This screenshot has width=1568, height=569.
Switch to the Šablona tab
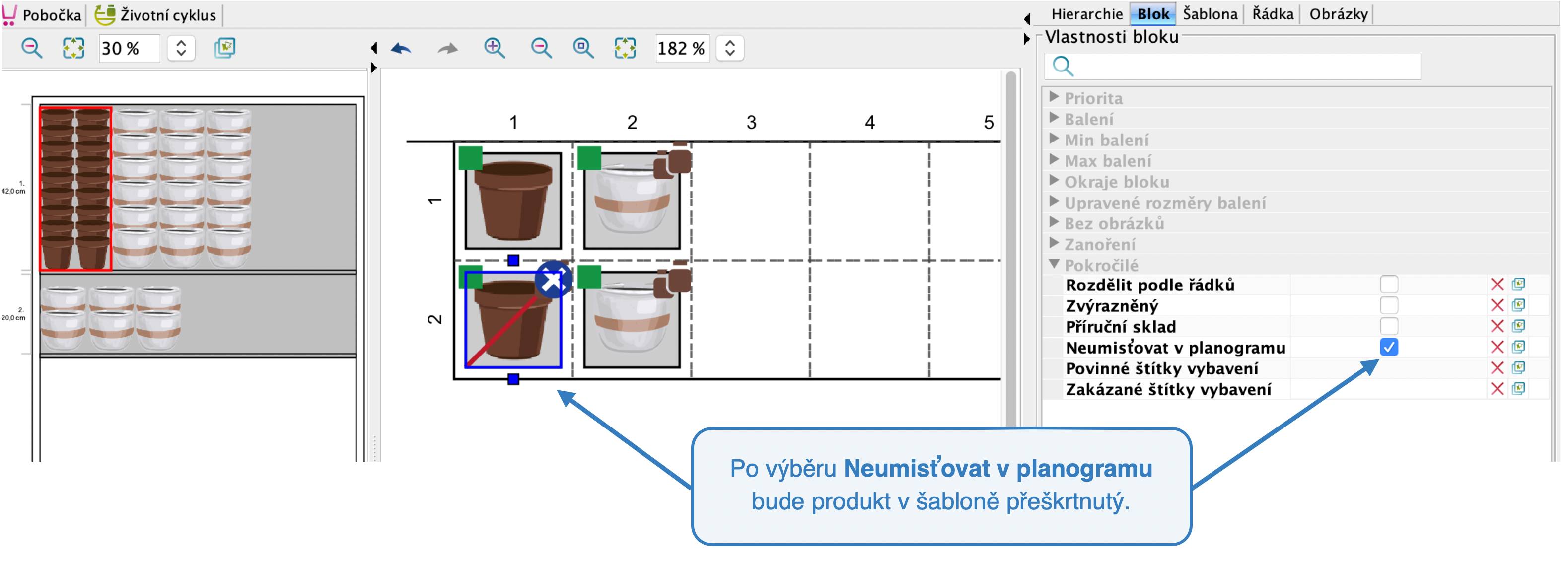coord(1210,14)
